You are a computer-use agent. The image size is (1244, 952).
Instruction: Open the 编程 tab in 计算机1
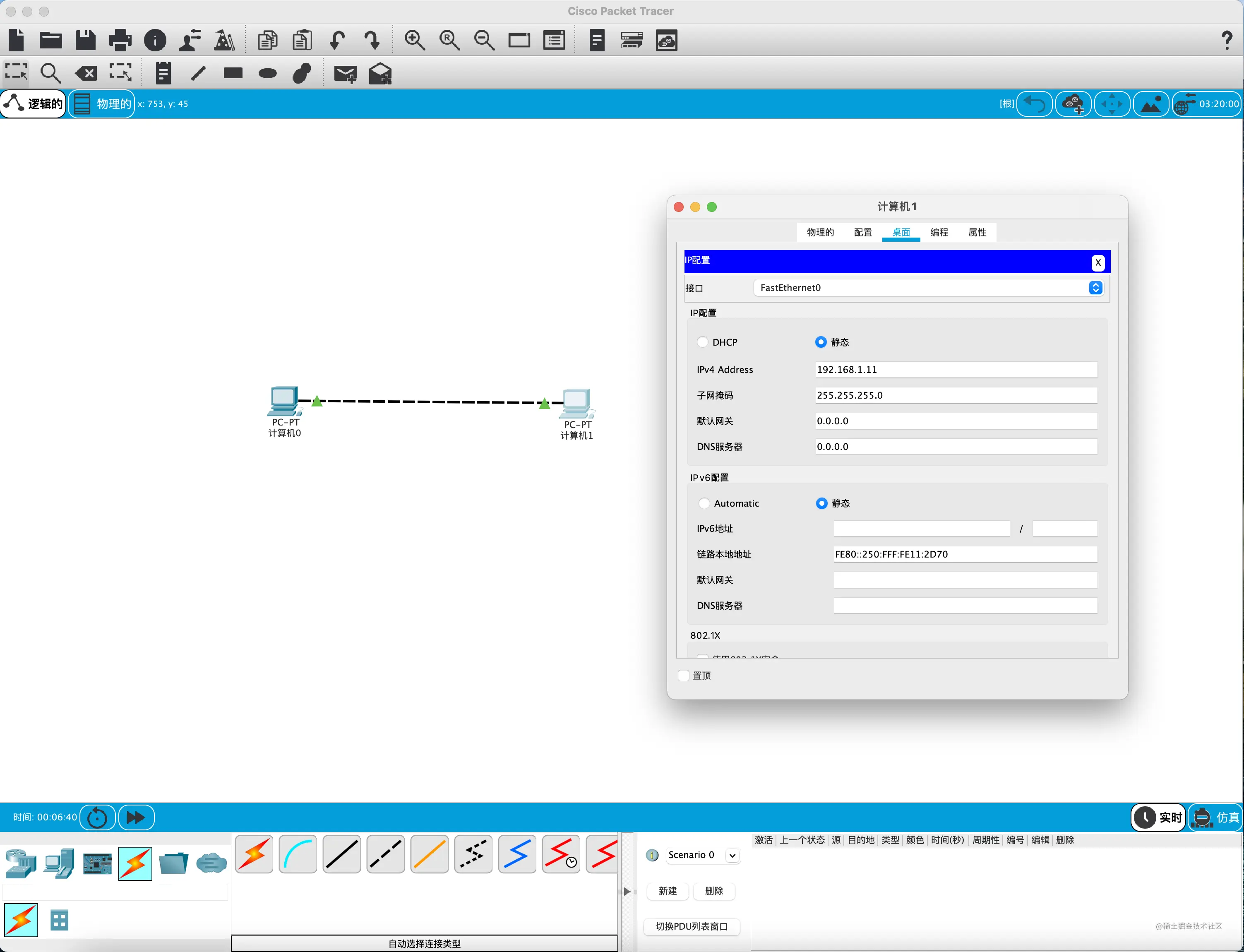939,232
